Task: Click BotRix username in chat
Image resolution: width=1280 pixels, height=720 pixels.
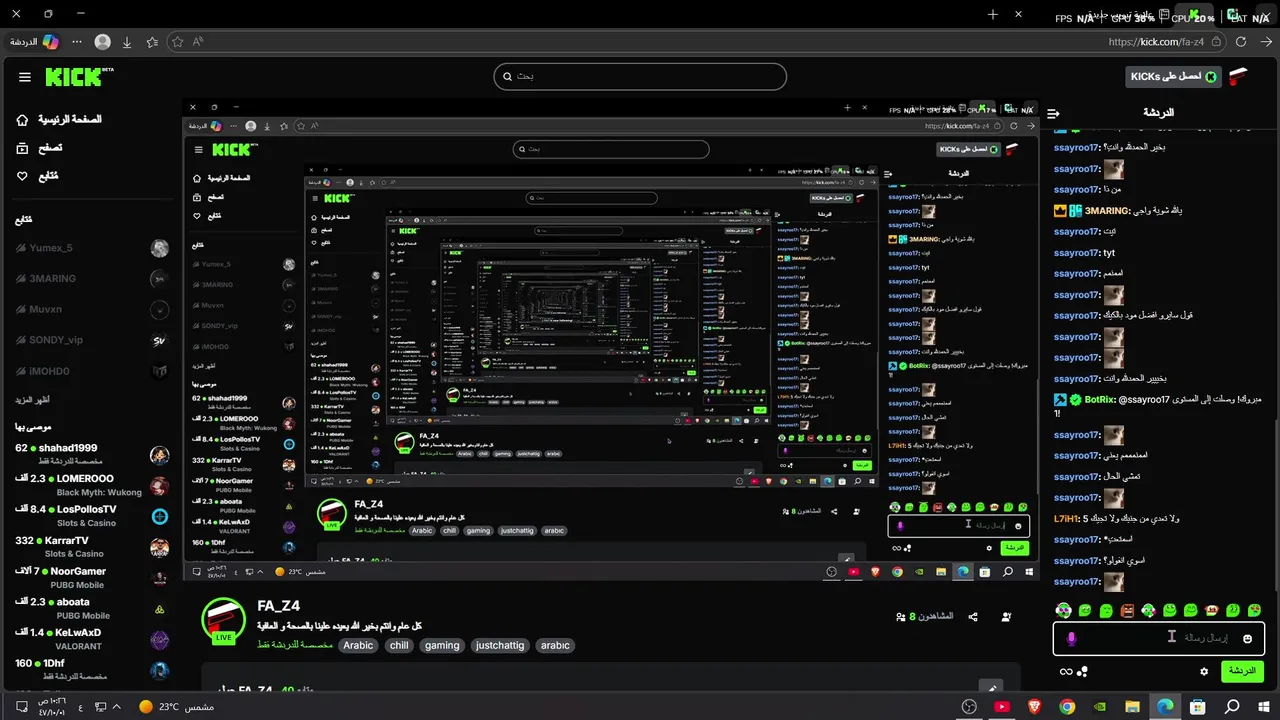Action: [x=1099, y=399]
